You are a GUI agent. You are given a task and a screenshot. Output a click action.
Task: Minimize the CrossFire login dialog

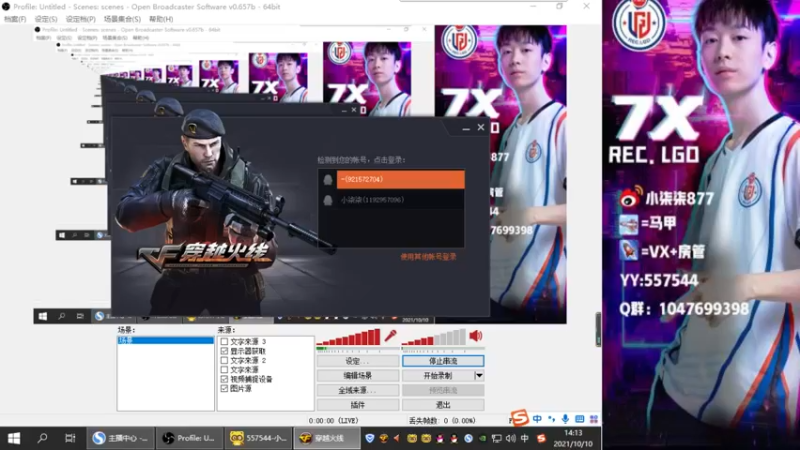[x=465, y=129]
